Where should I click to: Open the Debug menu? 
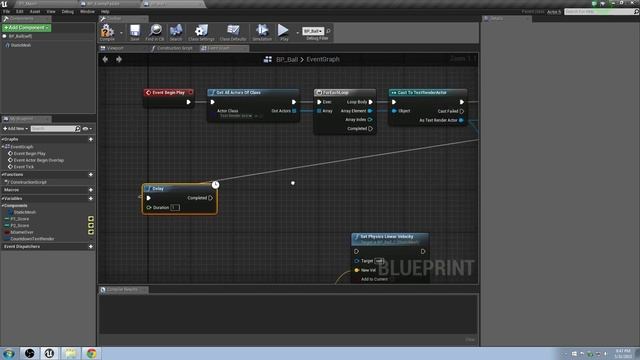click(x=68, y=11)
